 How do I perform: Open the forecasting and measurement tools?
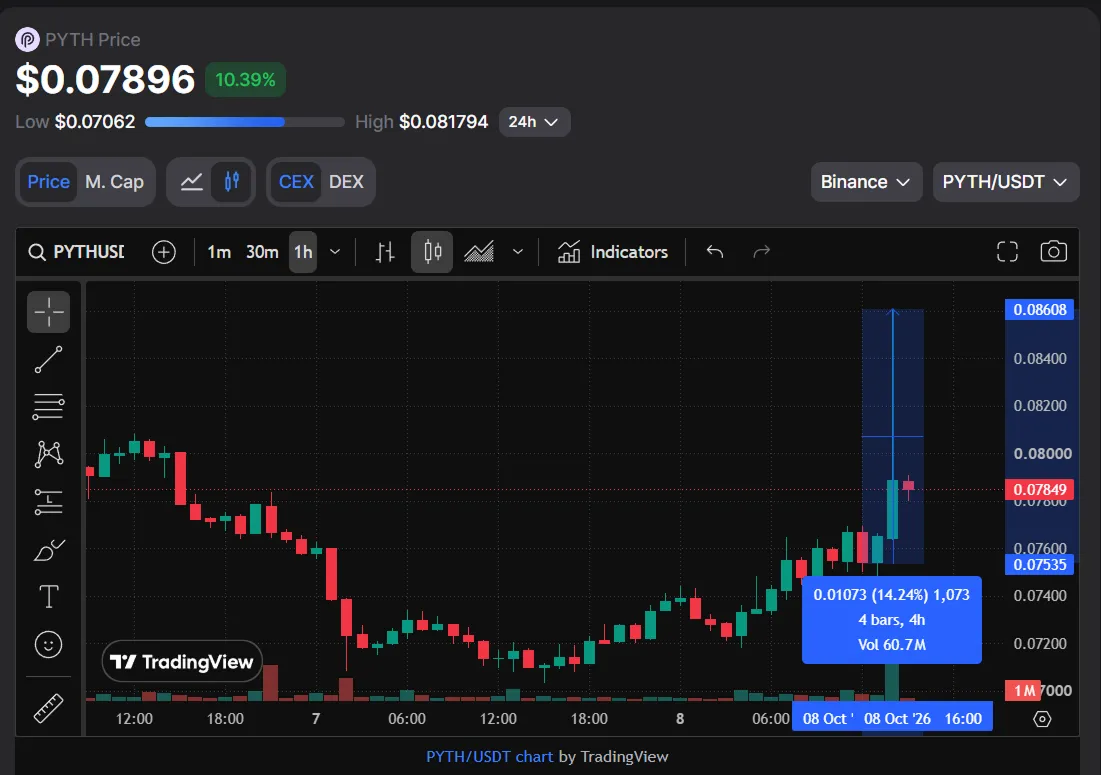pyautogui.click(x=48, y=502)
